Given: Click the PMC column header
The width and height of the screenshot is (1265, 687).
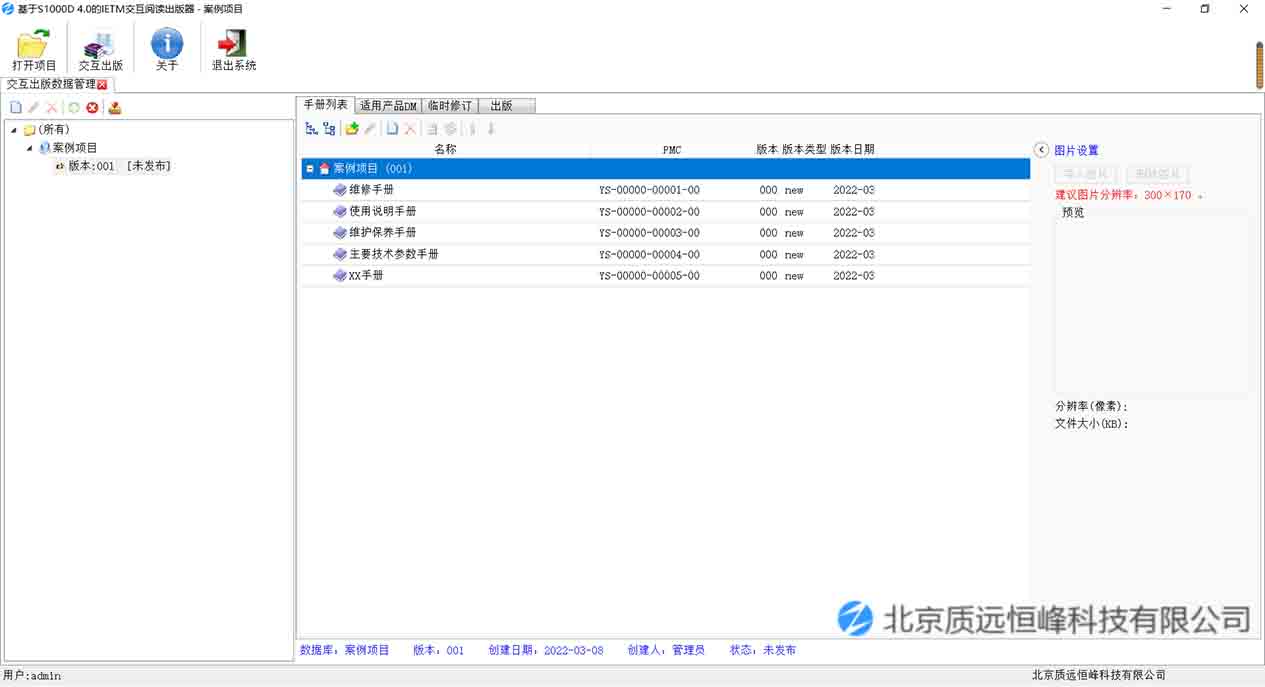Looking at the screenshot, I should pyautogui.click(x=672, y=149).
